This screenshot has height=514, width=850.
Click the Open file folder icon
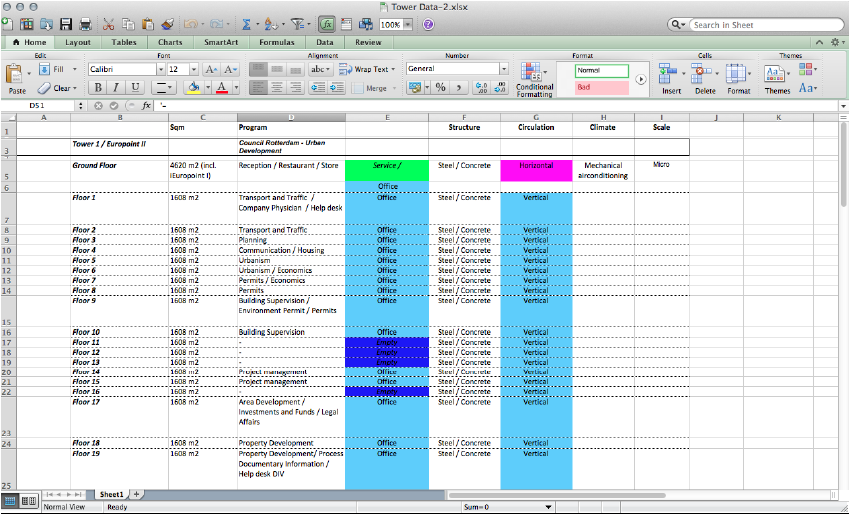point(46,24)
